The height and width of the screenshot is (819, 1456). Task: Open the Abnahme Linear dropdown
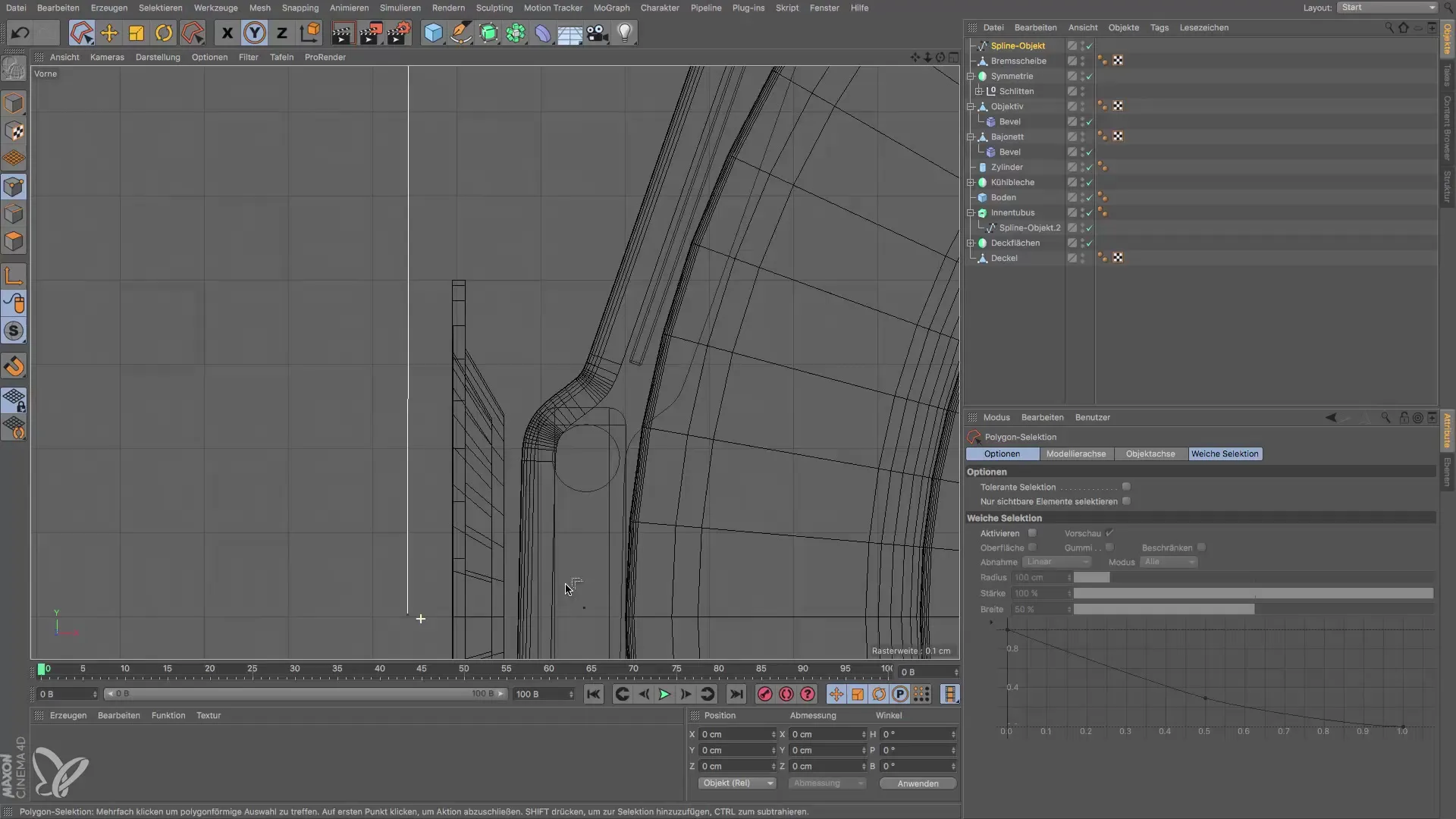tap(1057, 562)
